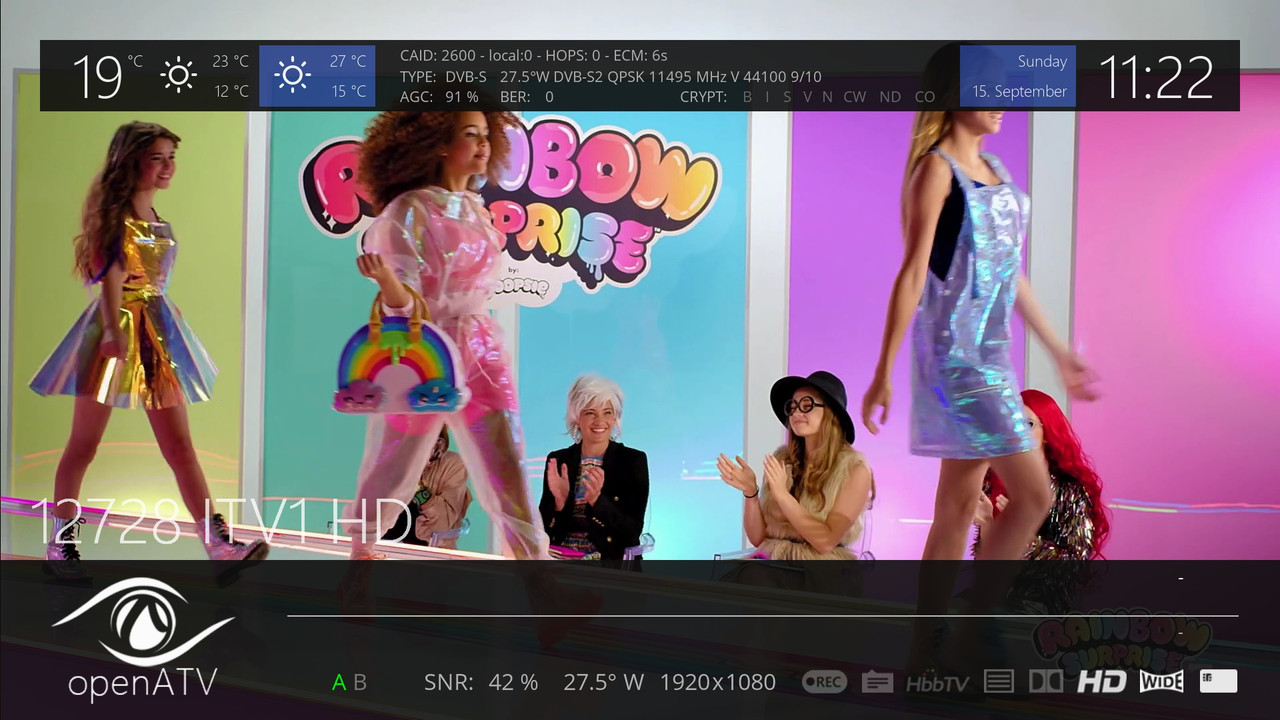Click the WIDE aspect ratio icon
1280x720 pixels.
pyautogui.click(x=1161, y=682)
